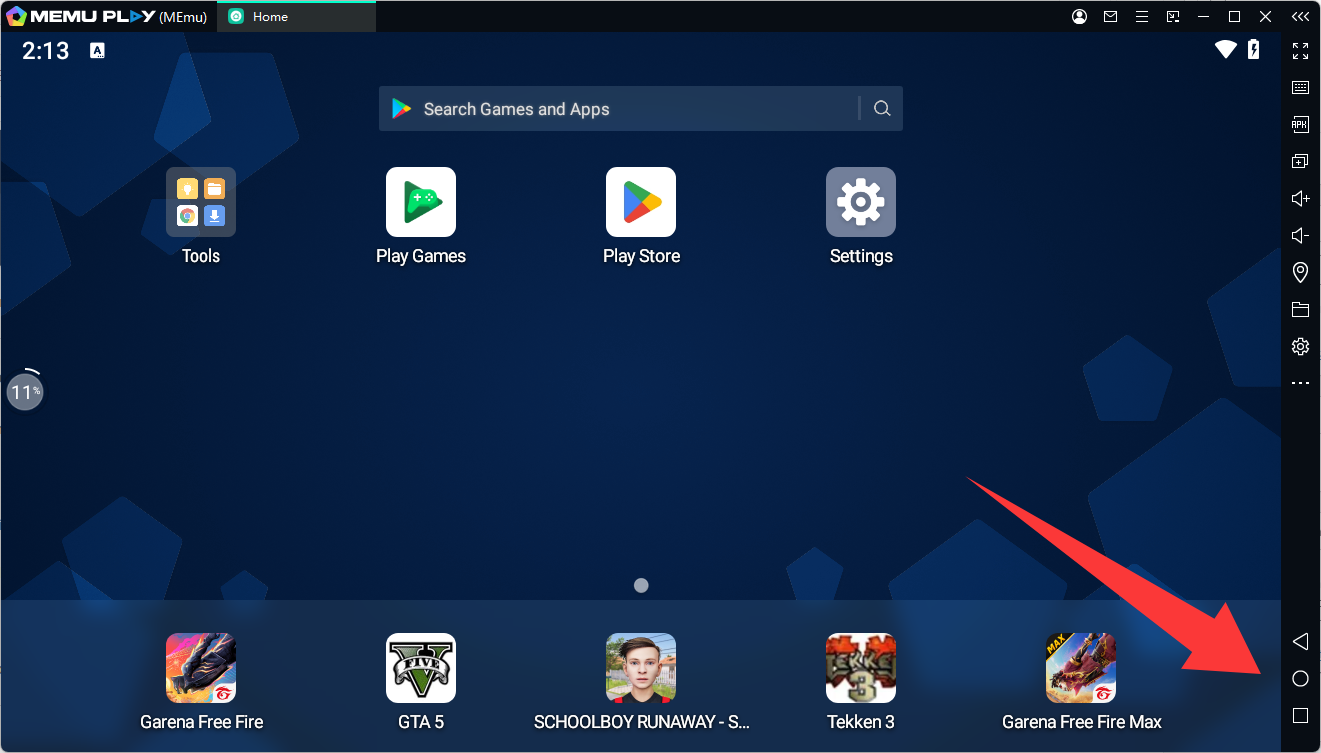
Task: Collapse the sidebar with the triple chevron
Action: pyautogui.click(x=1299, y=16)
